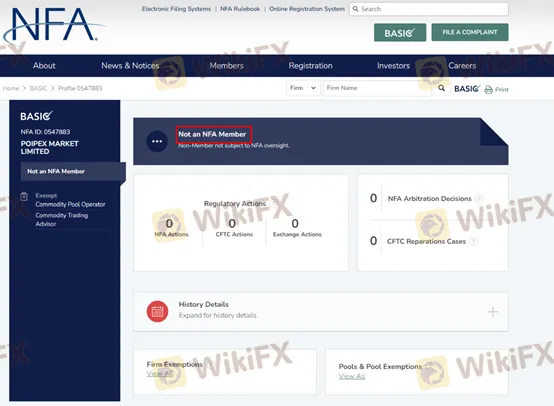Image resolution: width=554 pixels, height=406 pixels.
Task: Click into the Firm Name input field
Action: 377,88
